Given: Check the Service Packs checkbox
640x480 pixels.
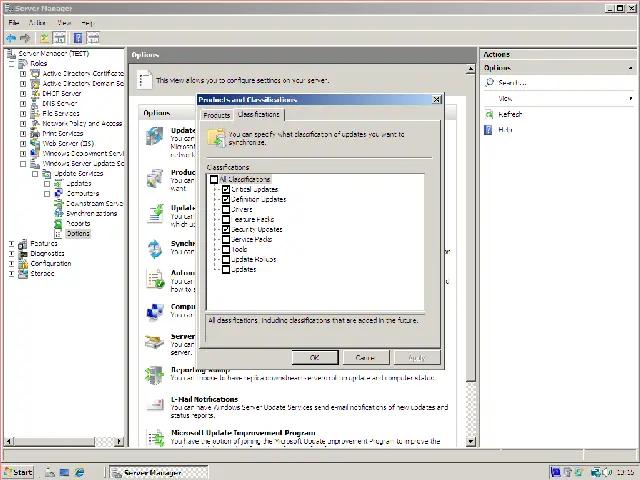Looking at the screenshot, I should pos(226,239).
